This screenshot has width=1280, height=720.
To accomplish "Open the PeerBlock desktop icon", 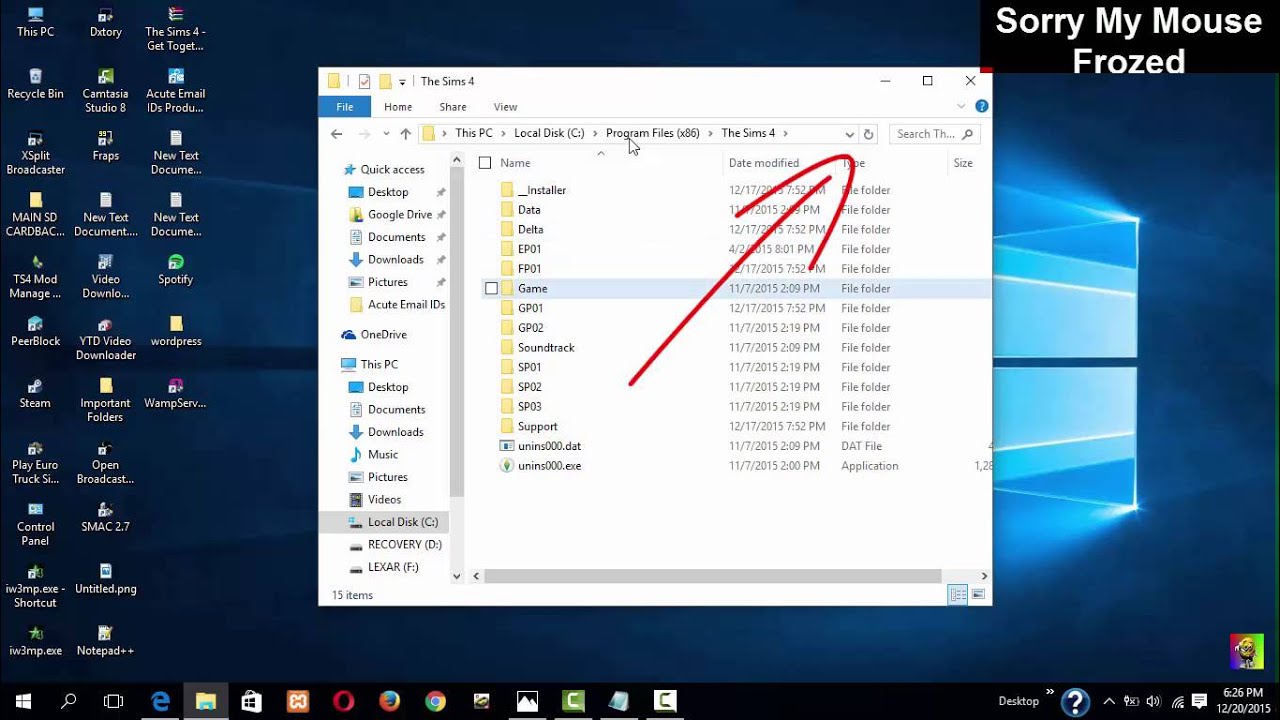I will click(x=35, y=331).
